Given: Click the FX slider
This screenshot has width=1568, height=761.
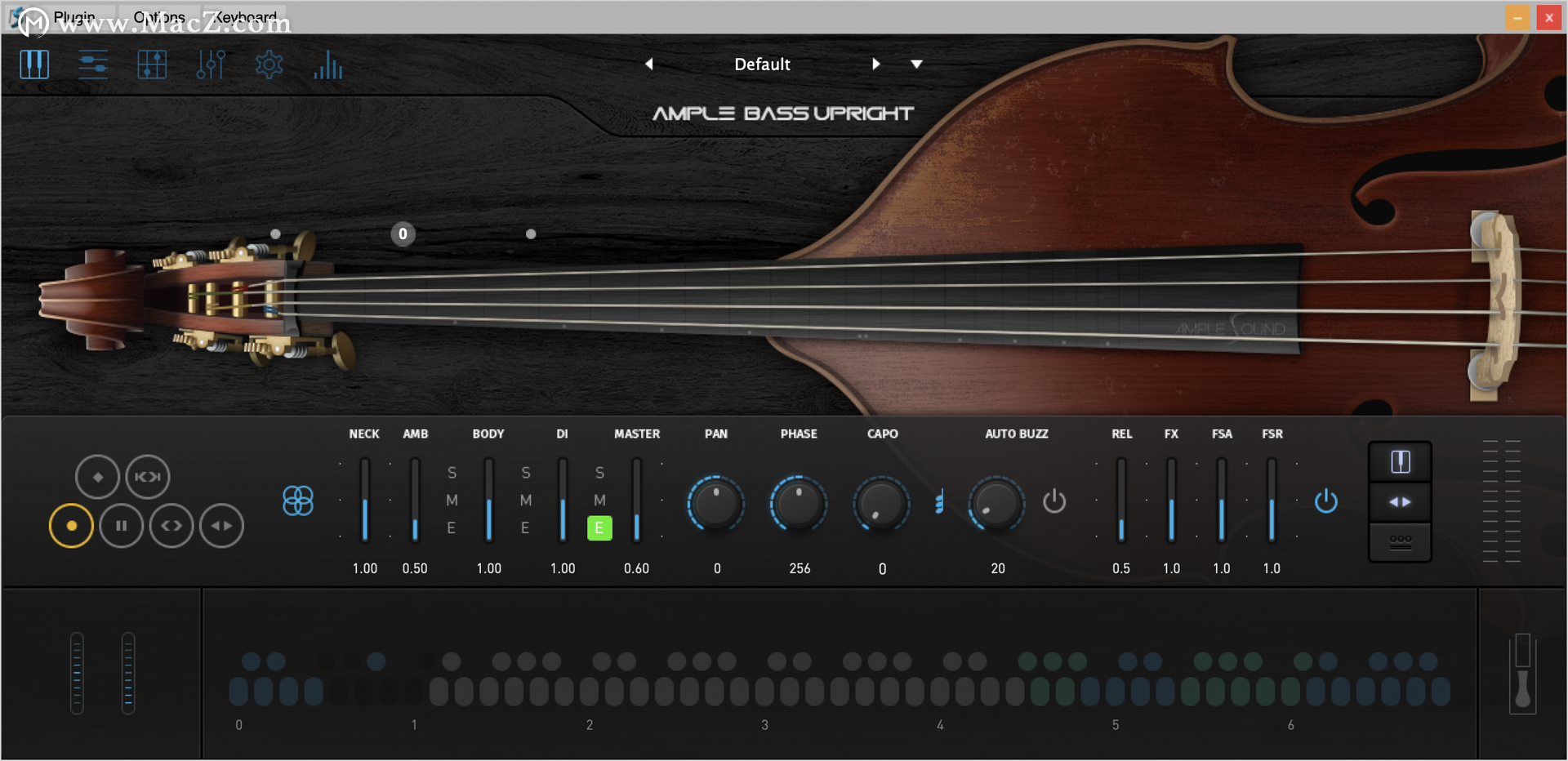Looking at the screenshot, I should point(1171,500).
